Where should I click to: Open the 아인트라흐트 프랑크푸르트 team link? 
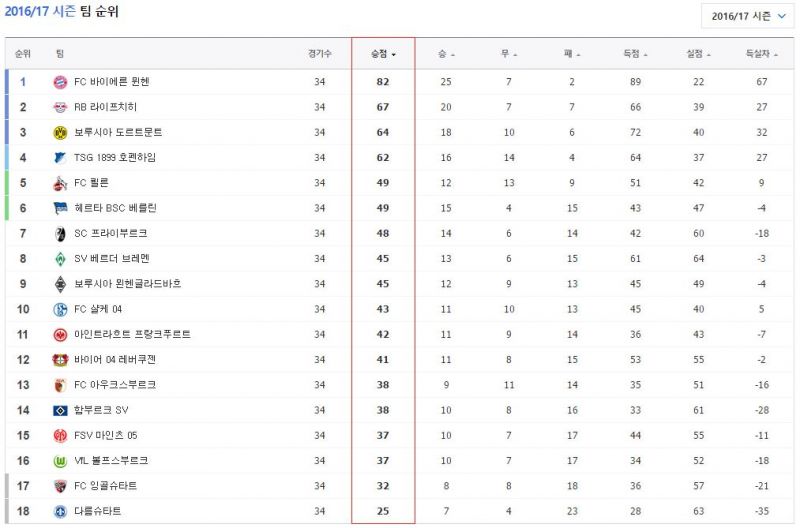coord(132,334)
